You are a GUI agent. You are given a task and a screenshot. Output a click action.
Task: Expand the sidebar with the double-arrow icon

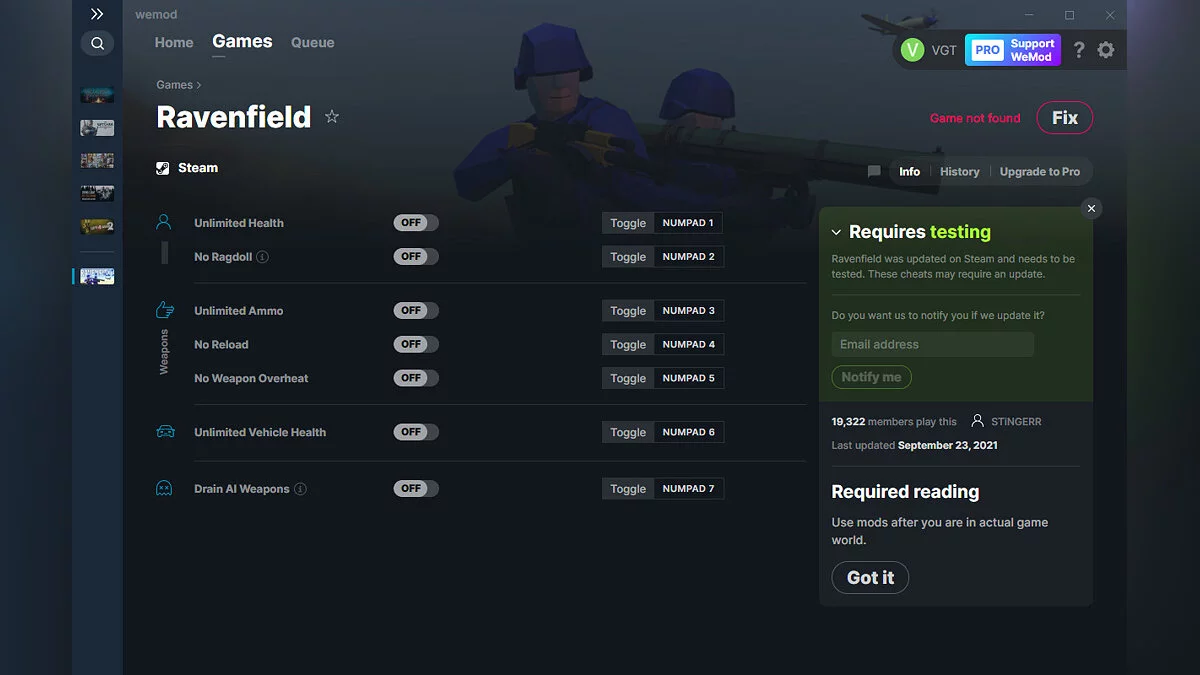coord(97,14)
